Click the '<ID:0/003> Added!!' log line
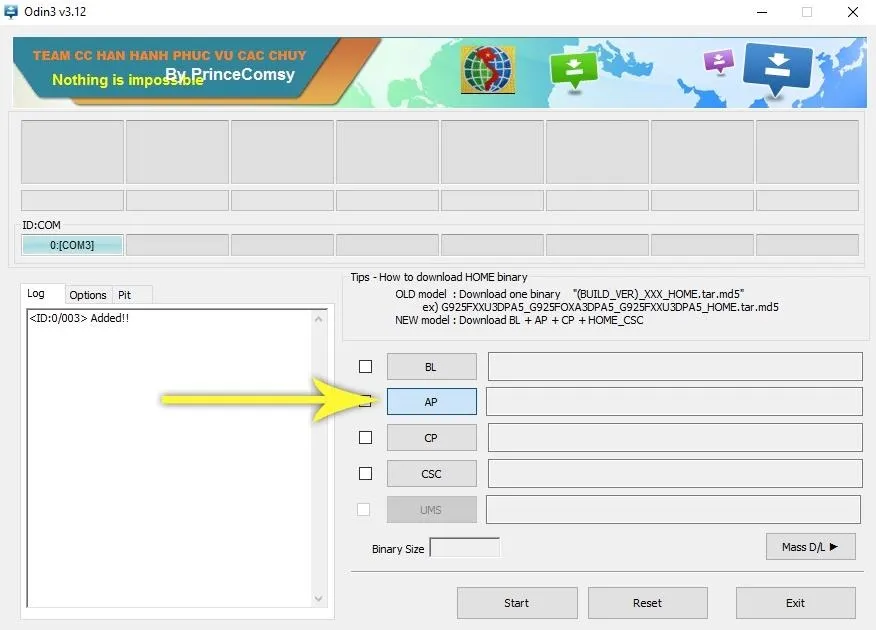876x630 pixels. tap(79, 318)
